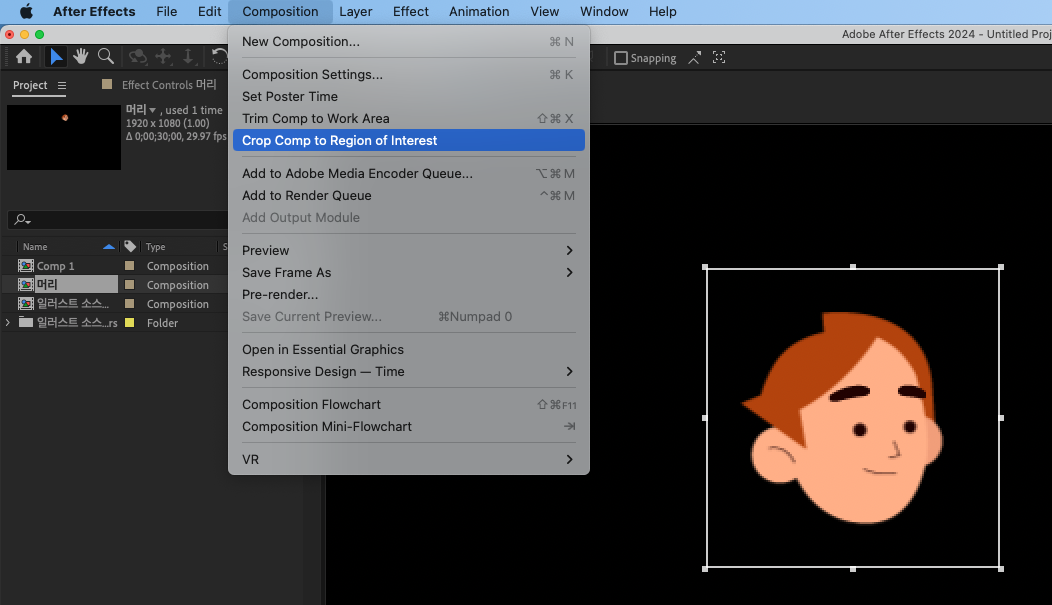Click the Type column header

156,247
